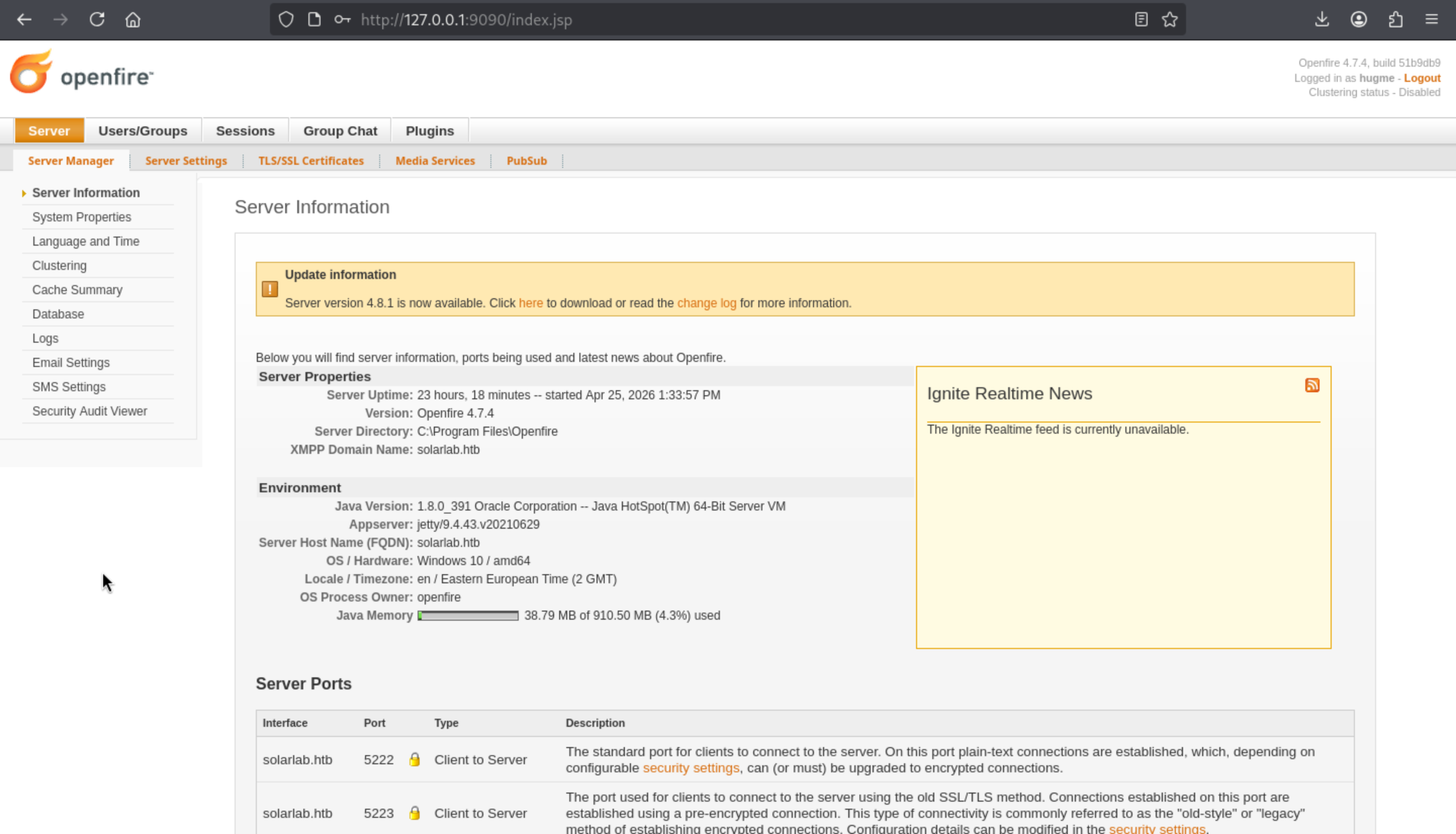
Task: Click the extensions puzzle icon
Action: pos(1395,20)
